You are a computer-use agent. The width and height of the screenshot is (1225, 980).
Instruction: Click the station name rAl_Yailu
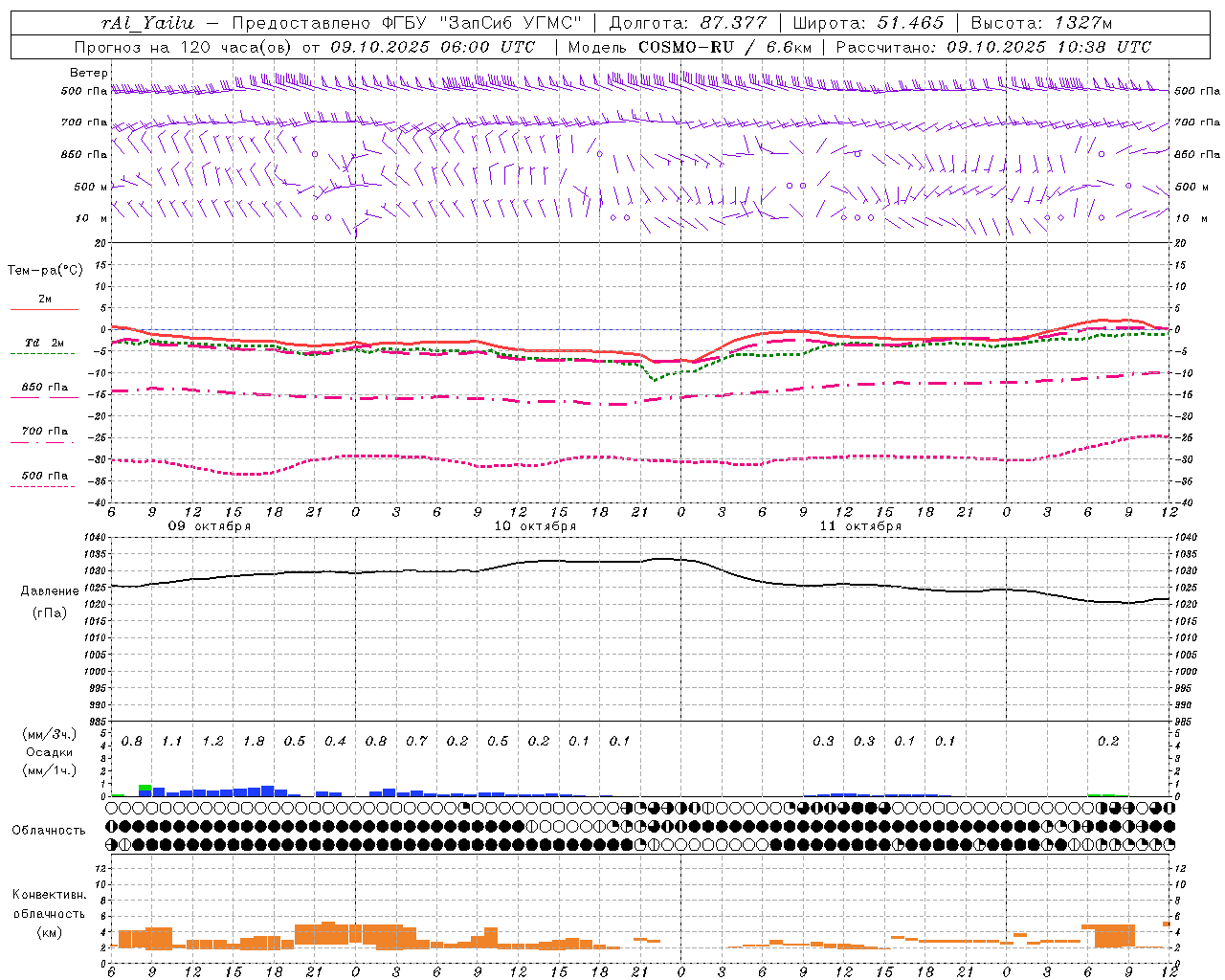(x=147, y=23)
